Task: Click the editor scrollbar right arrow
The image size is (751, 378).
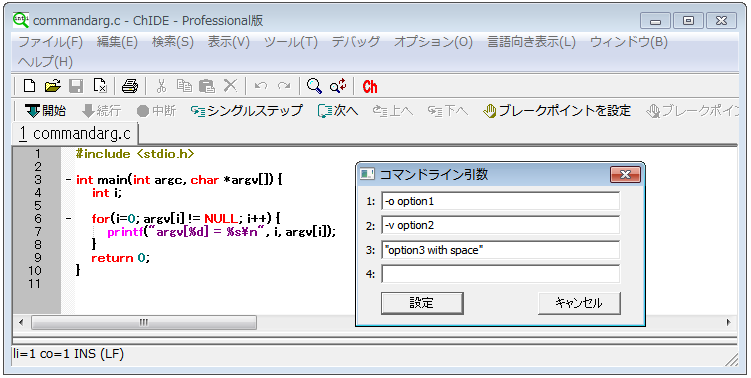Action: tap(729, 322)
